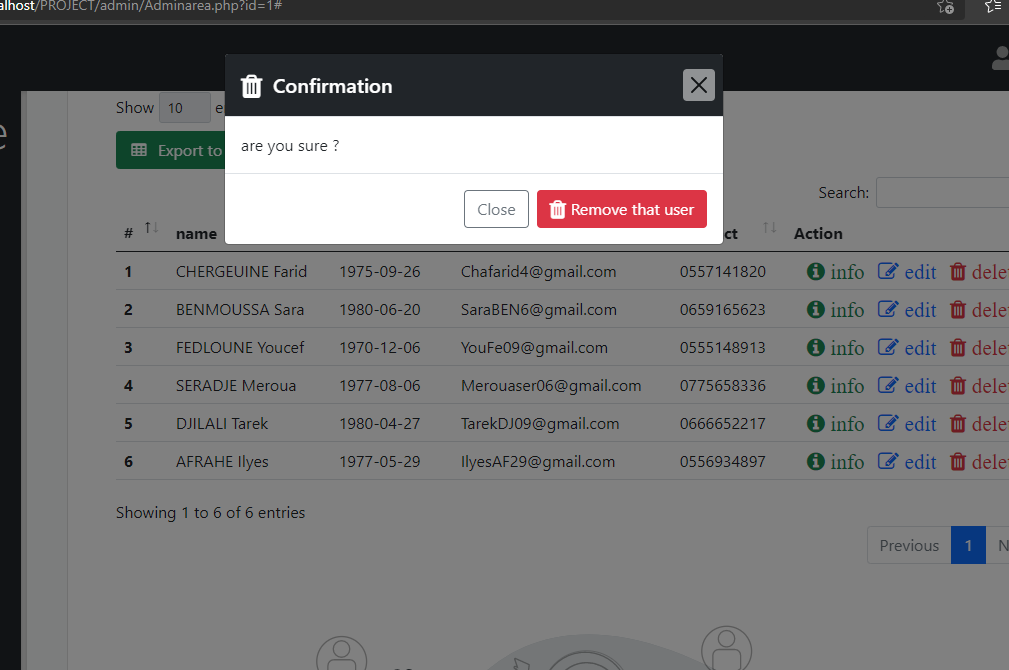Select phone number 0555148913
The width and height of the screenshot is (1009, 670).
click(x=723, y=348)
